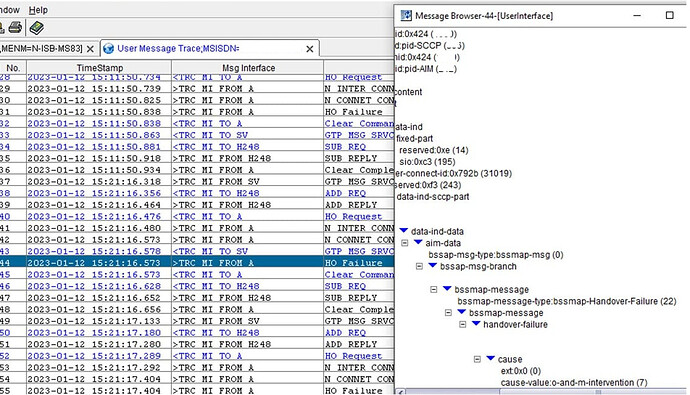Sort by the No. column header
This screenshot has height=395, width=690.
13,68
